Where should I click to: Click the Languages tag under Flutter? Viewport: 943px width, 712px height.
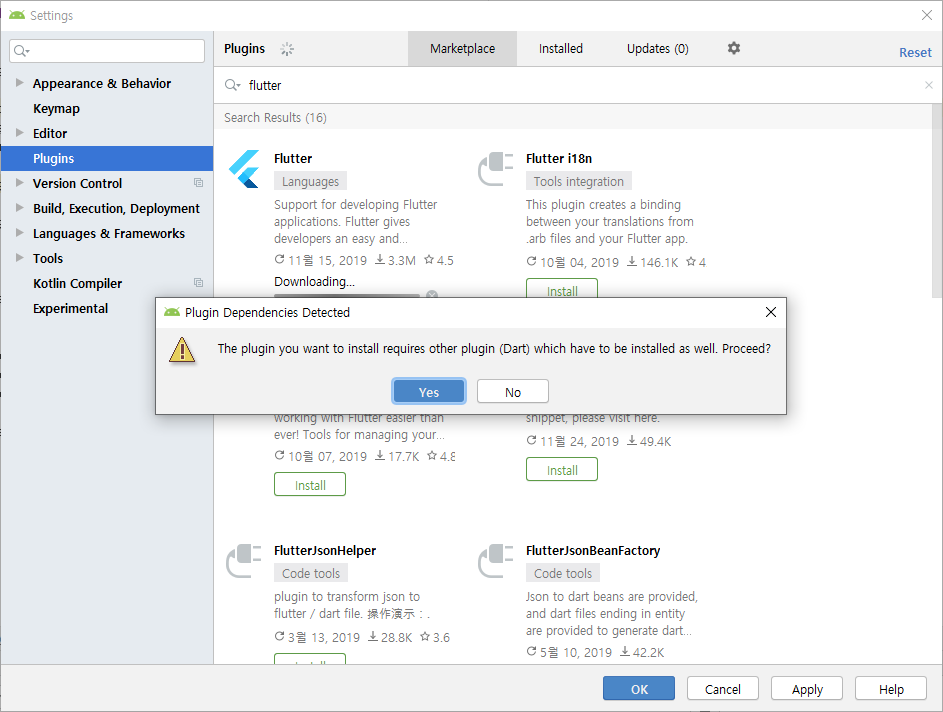[x=310, y=181]
